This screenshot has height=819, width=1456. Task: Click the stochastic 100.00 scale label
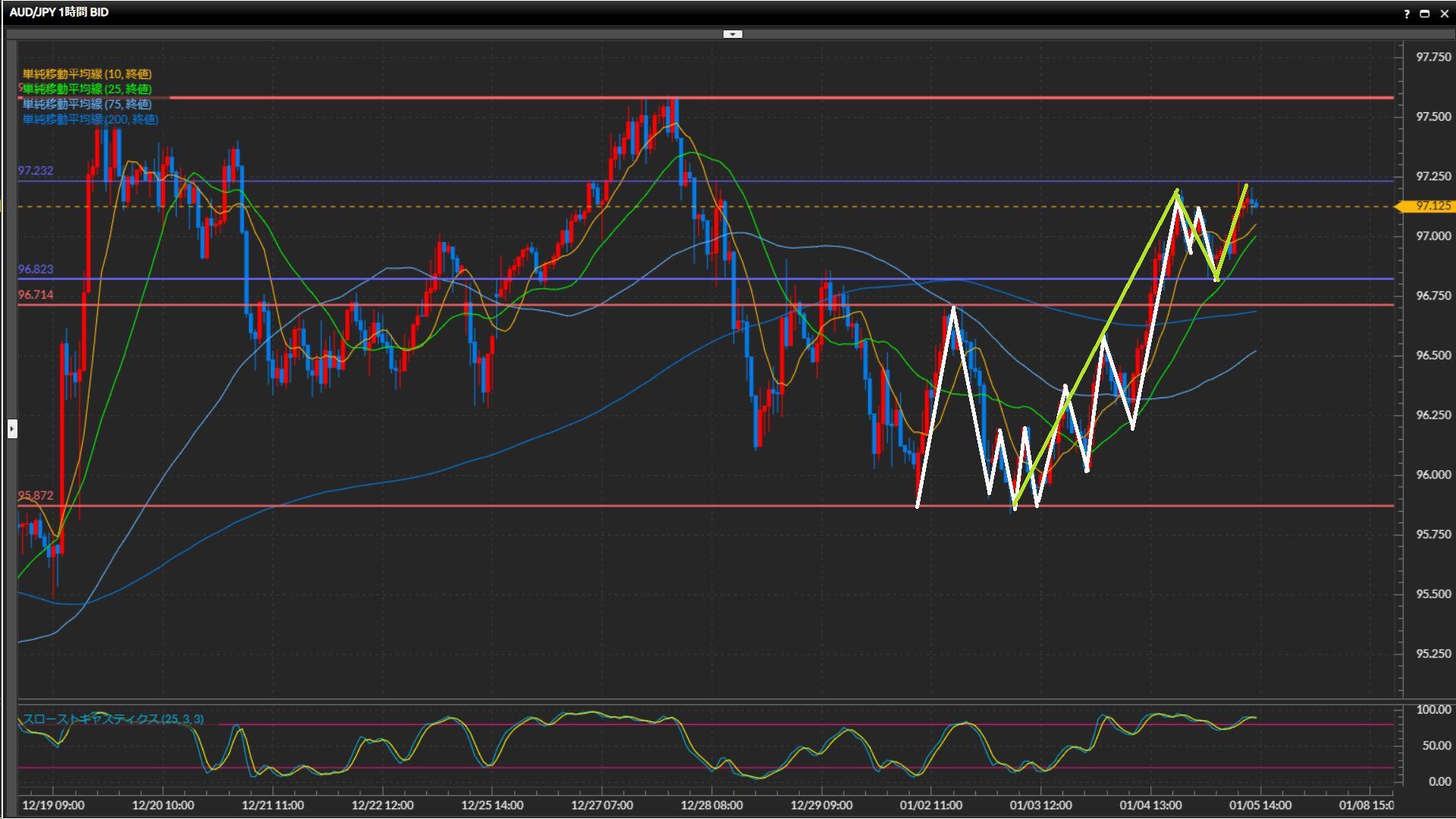click(x=1432, y=710)
